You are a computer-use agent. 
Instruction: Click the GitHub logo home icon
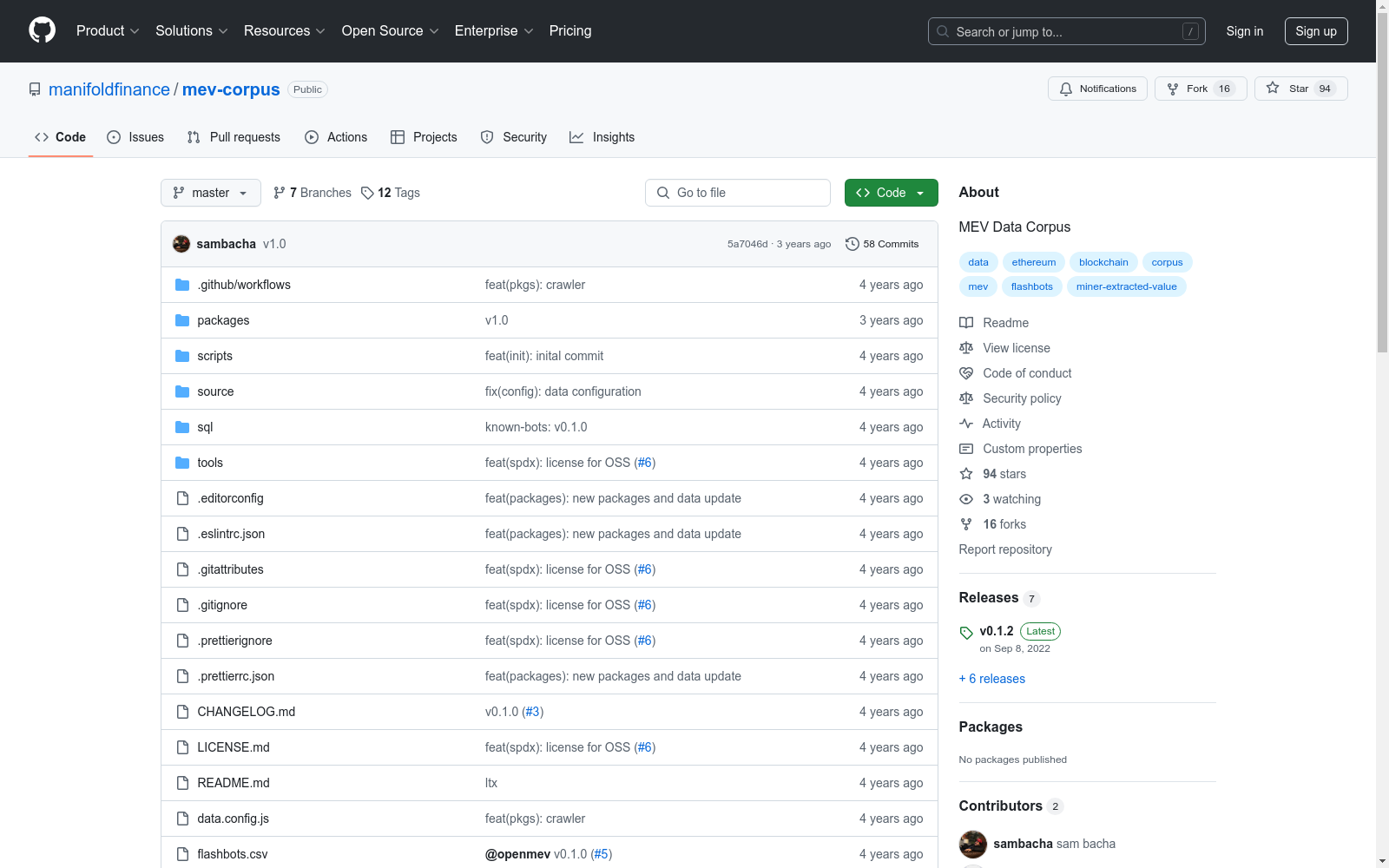coord(42,30)
